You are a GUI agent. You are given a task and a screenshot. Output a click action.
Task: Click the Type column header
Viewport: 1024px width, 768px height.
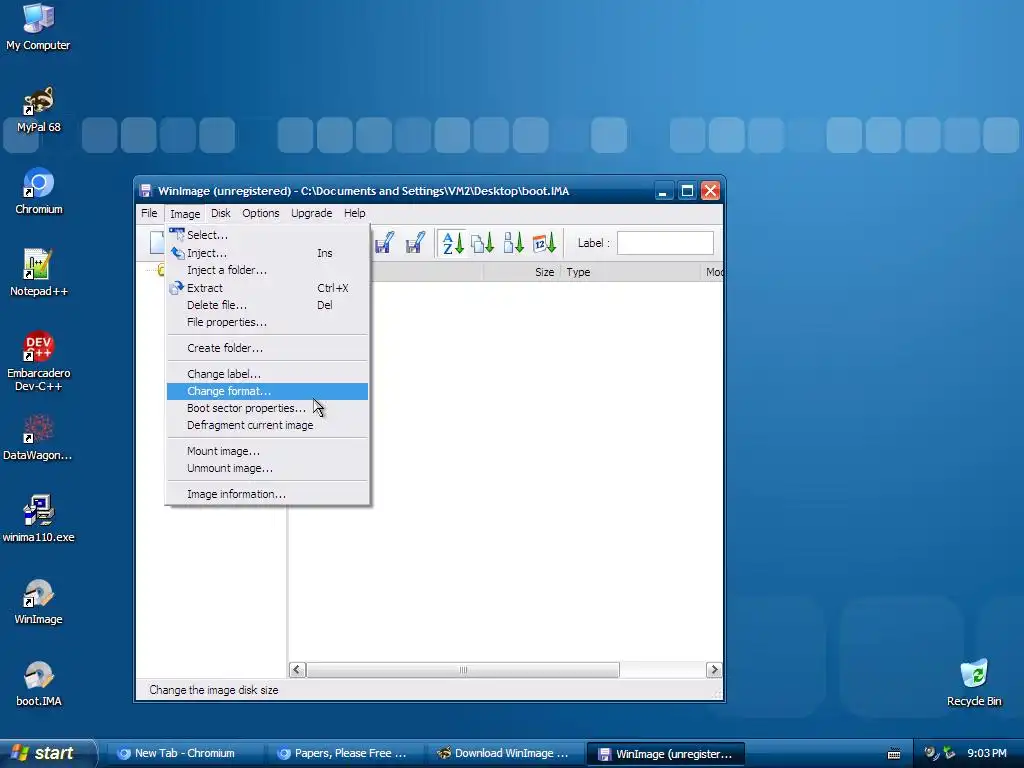tap(631, 272)
